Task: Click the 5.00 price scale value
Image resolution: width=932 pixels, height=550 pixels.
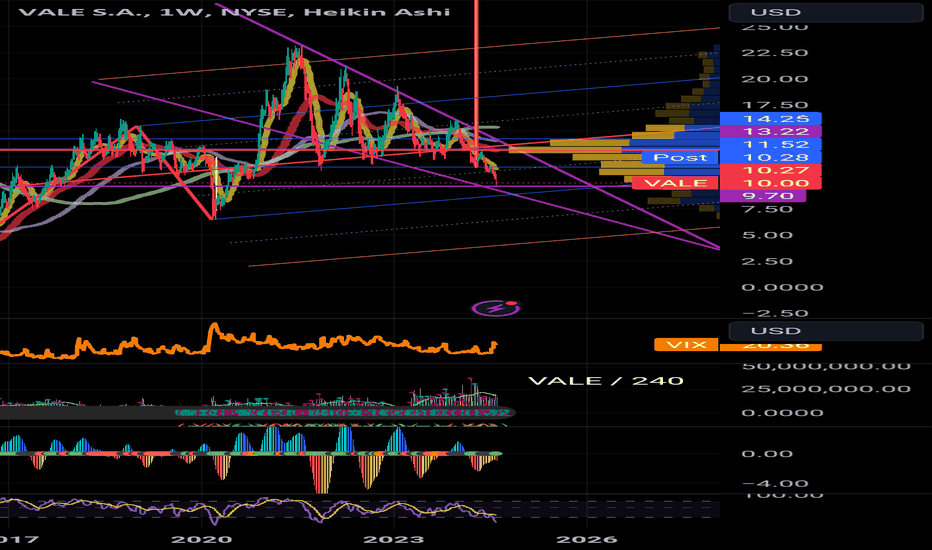Action: (767, 235)
